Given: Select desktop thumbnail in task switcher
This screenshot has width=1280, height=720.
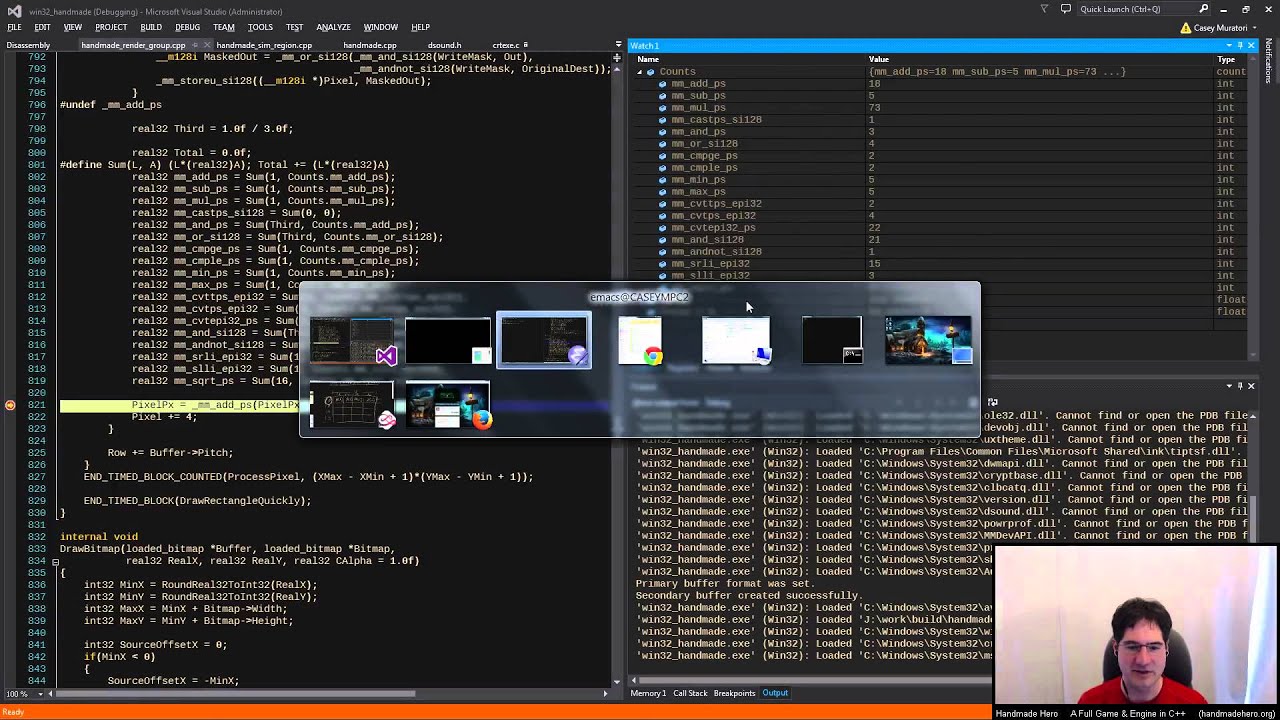Looking at the screenshot, I should 928,341.
